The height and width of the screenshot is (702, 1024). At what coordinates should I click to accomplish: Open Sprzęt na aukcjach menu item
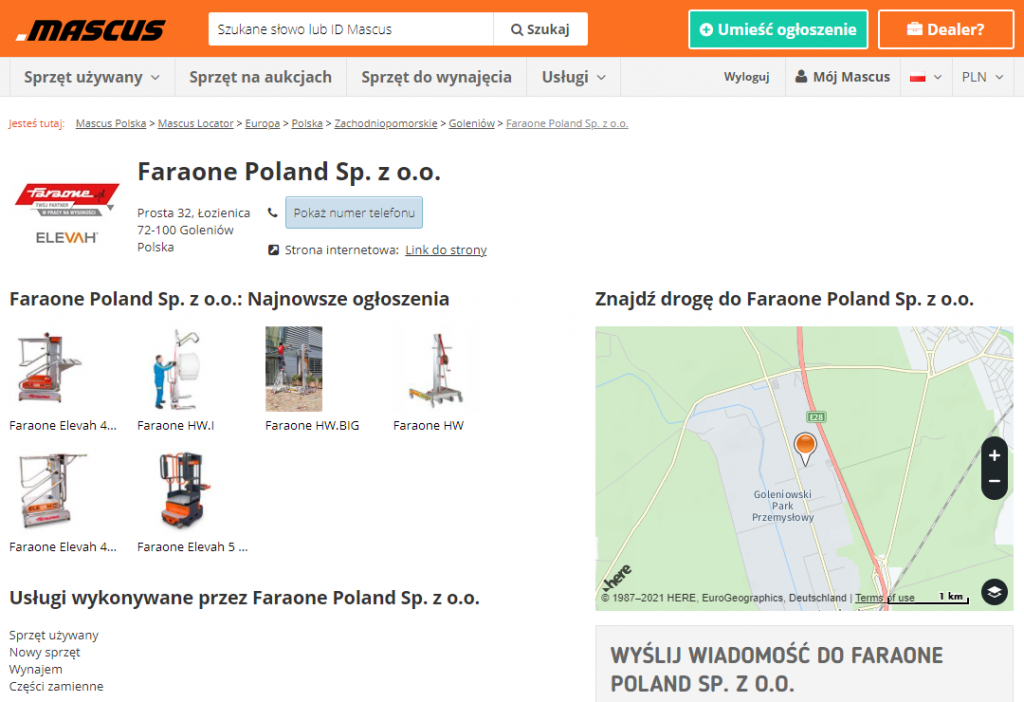[x=261, y=77]
